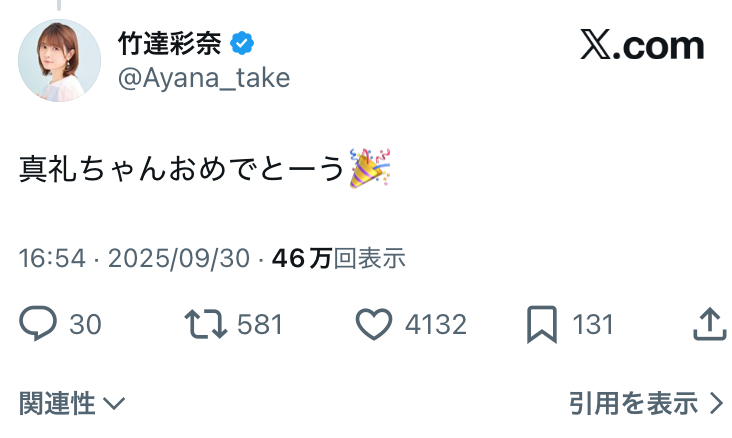Viewport: 732px width, 438px height.
Task: Open the 引用を表示 link
Action: coord(634,403)
